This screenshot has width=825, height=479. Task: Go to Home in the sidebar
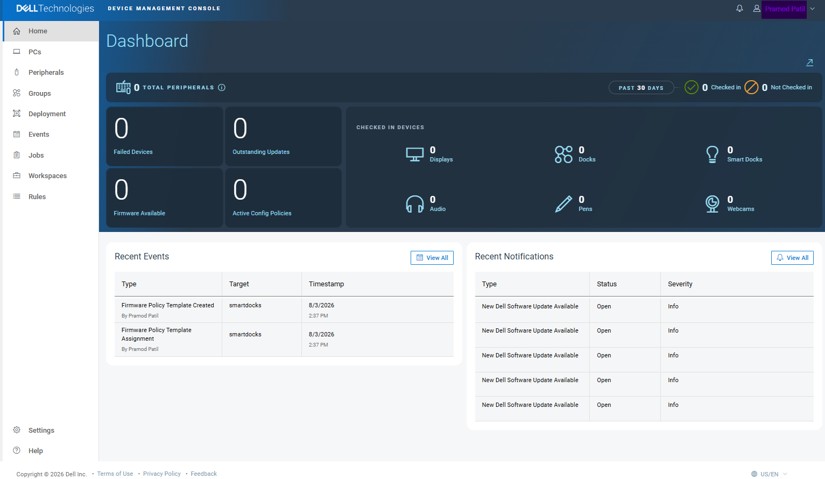tap(51, 31)
